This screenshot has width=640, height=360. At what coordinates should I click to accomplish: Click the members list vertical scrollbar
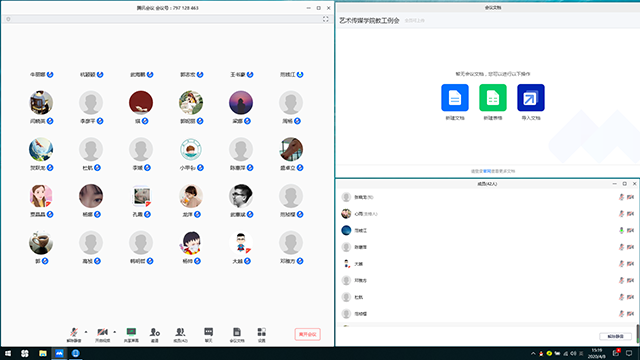(x=638, y=333)
